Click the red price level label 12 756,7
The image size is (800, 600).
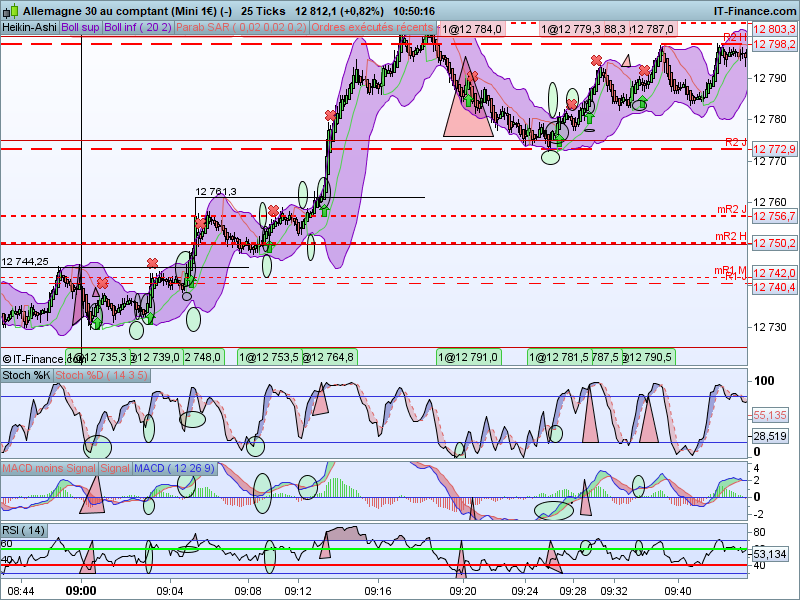pos(774,216)
